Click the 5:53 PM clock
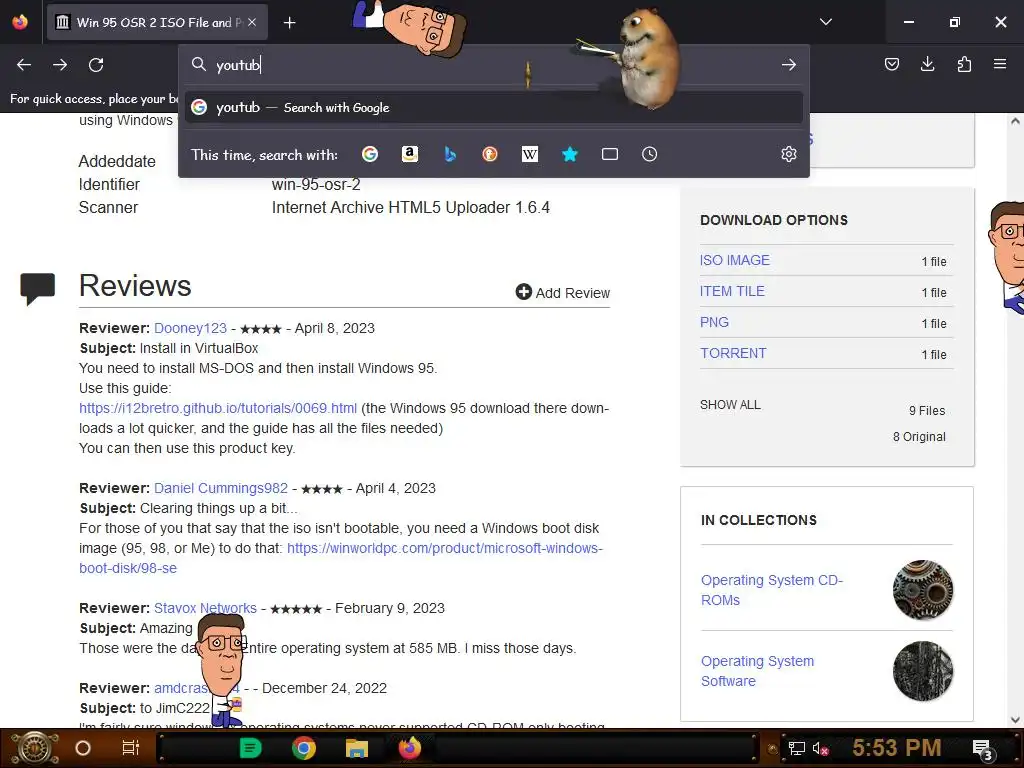 (897, 748)
